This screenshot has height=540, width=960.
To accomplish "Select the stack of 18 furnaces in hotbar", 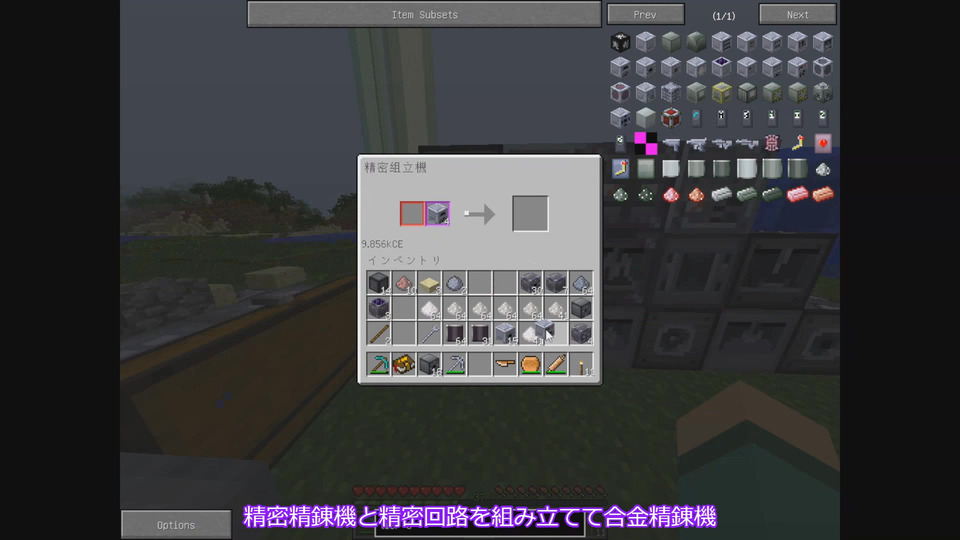I will (x=429, y=364).
